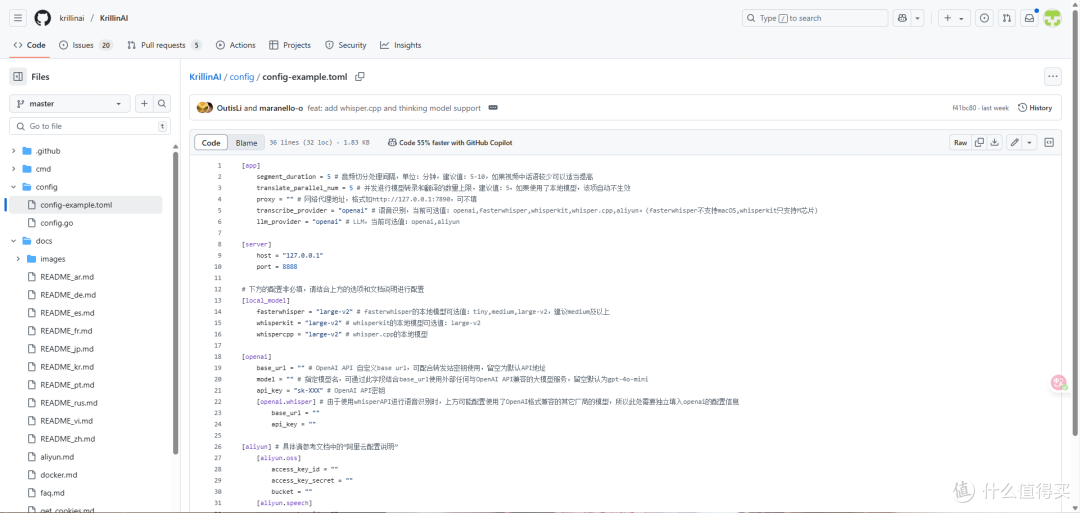Expand the .github folder
This screenshot has height=513, width=1080.
[x=14, y=151]
